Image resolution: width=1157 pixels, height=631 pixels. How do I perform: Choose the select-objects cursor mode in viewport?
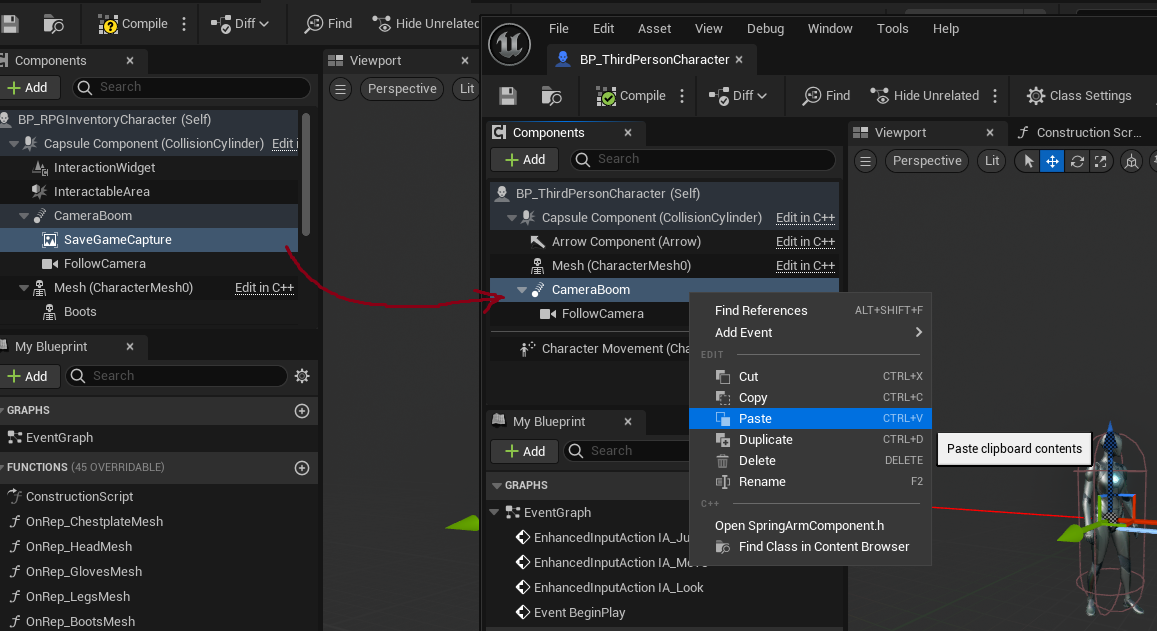tap(1028, 161)
